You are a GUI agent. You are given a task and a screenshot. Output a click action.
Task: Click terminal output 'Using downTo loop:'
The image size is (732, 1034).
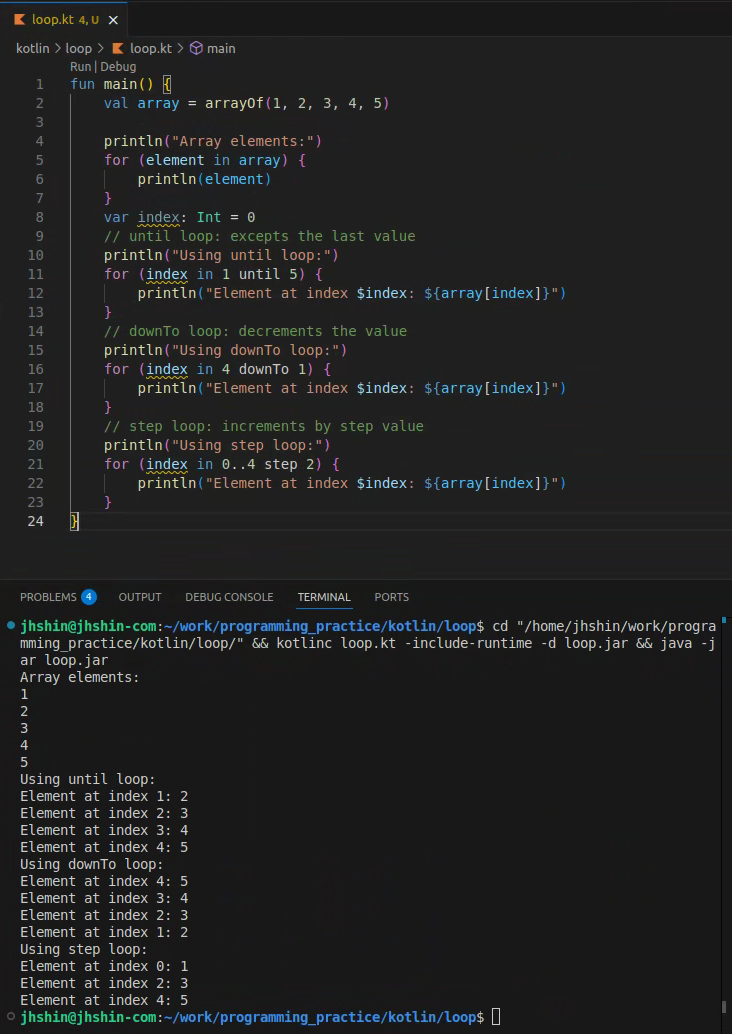(92, 865)
